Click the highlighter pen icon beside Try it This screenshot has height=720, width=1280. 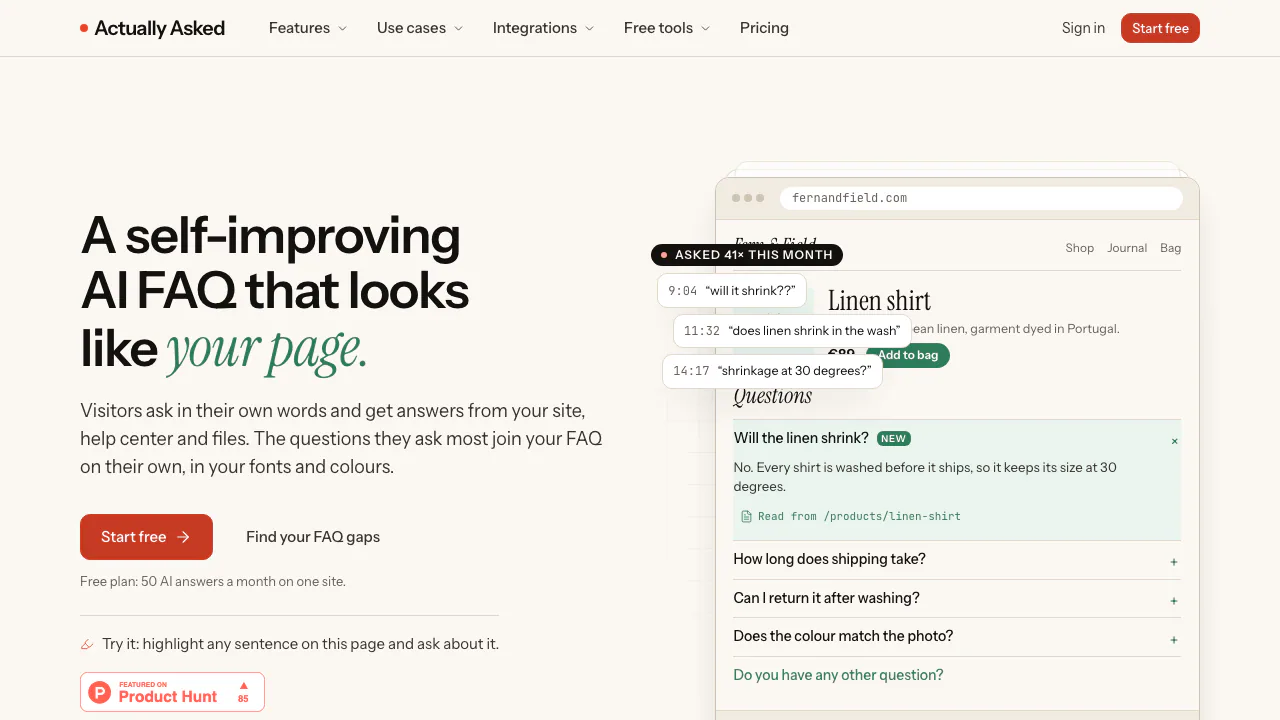87,644
